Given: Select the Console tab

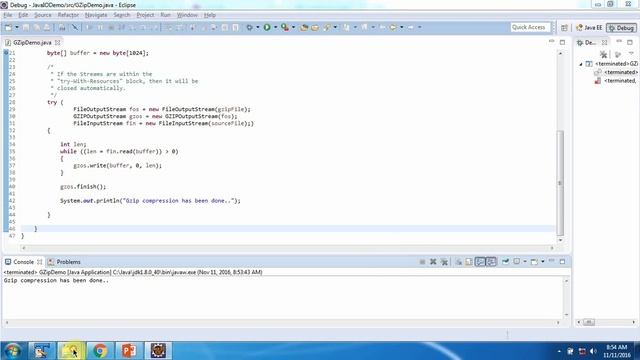Looking at the screenshot, I should coord(23,262).
